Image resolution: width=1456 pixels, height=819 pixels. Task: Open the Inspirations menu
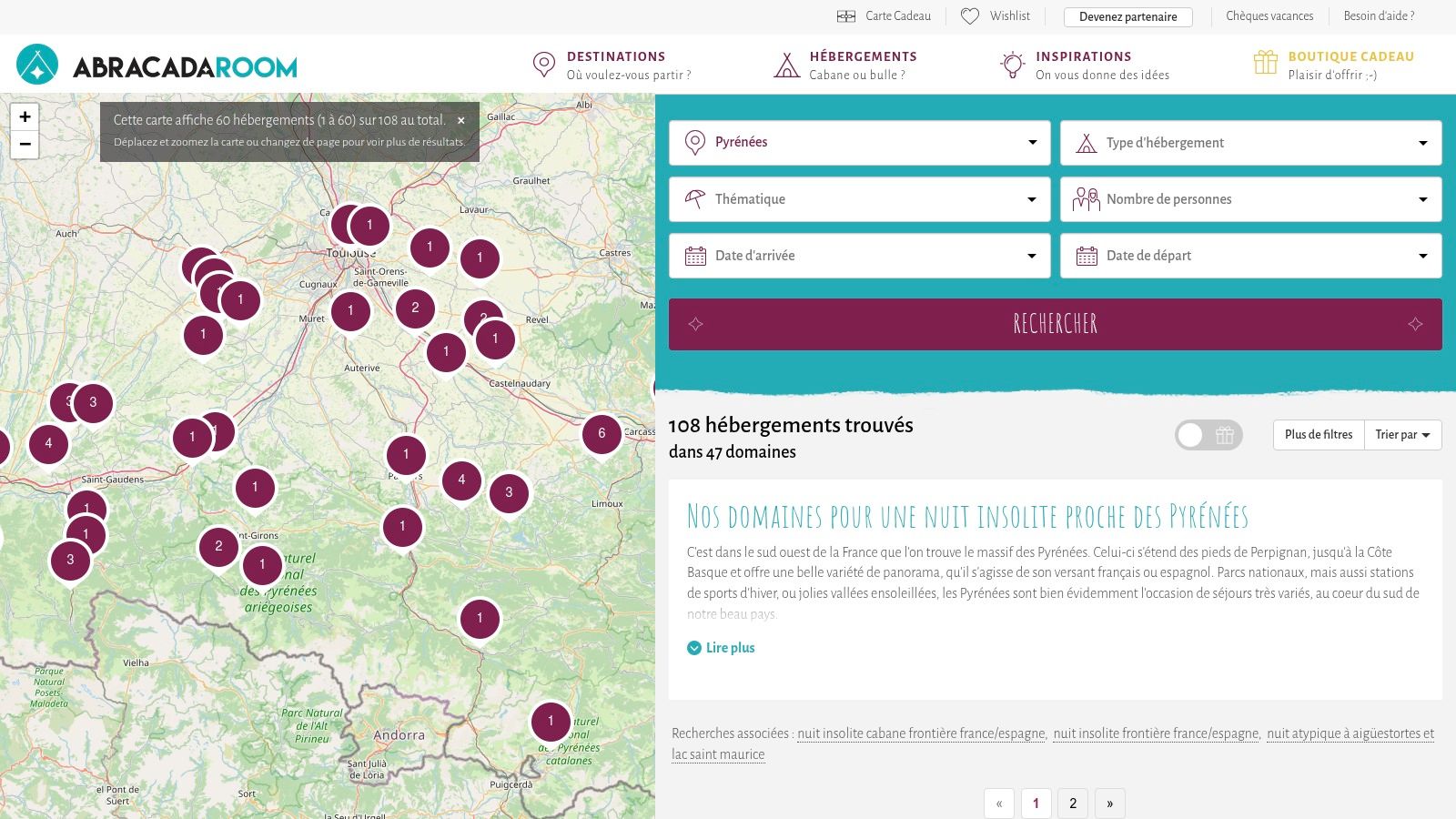(x=1085, y=66)
